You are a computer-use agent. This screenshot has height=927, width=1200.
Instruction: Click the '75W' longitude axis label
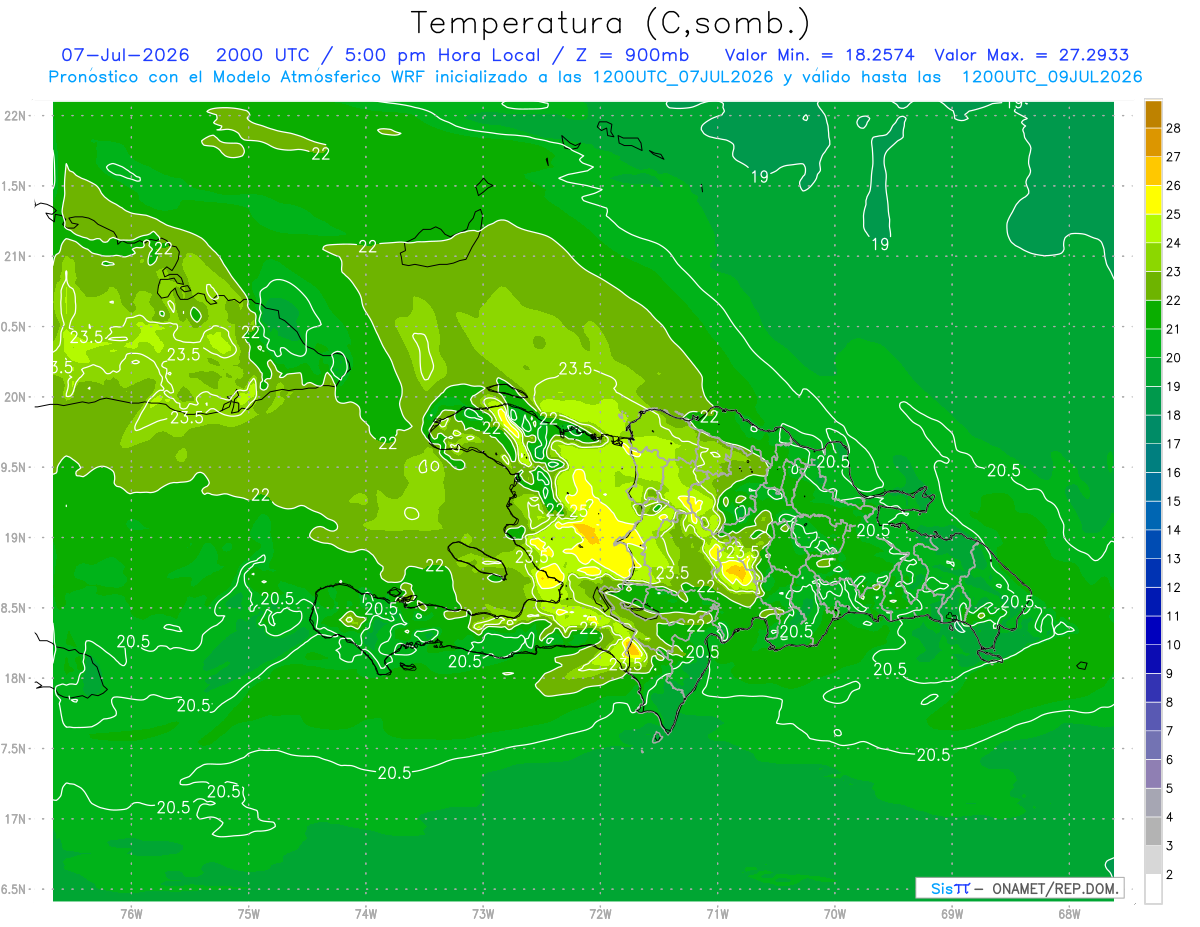pos(249,913)
